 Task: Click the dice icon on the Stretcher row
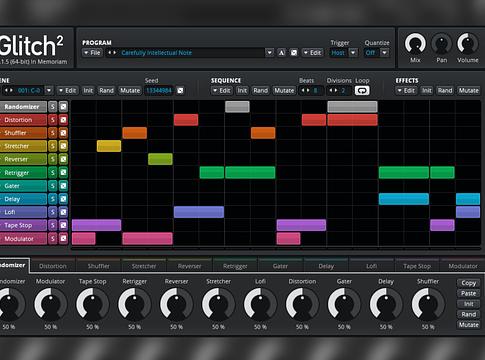(x=63, y=146)
